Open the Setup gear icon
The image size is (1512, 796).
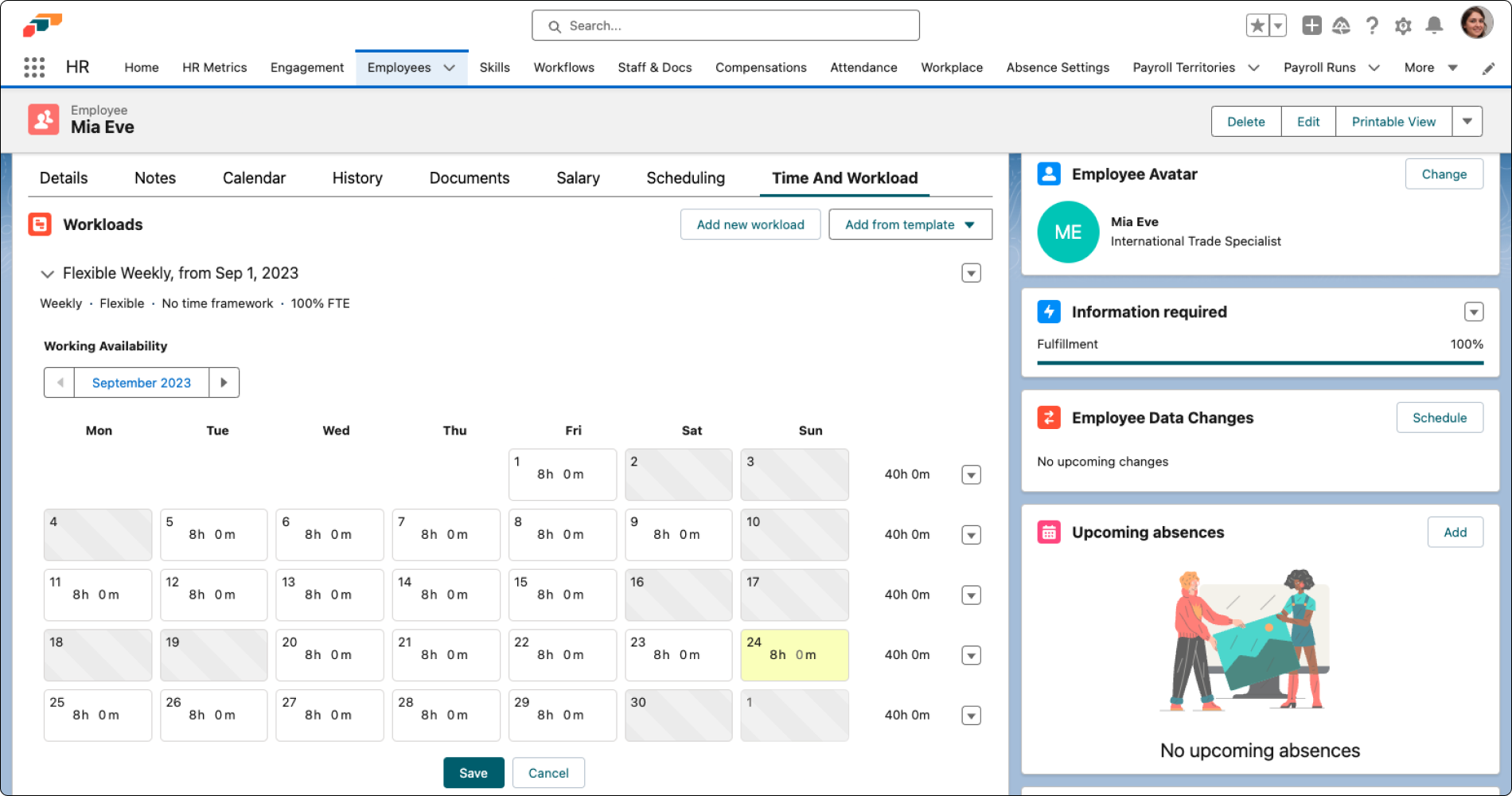click(1403, 25)
